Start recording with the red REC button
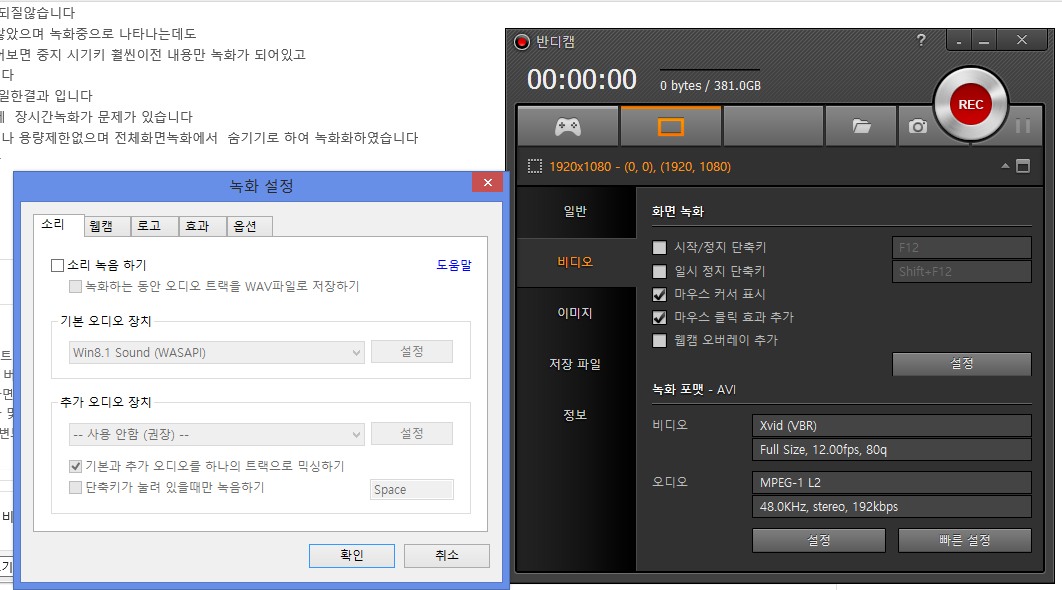The image size is (1062, 590). (x=971, y=104)
